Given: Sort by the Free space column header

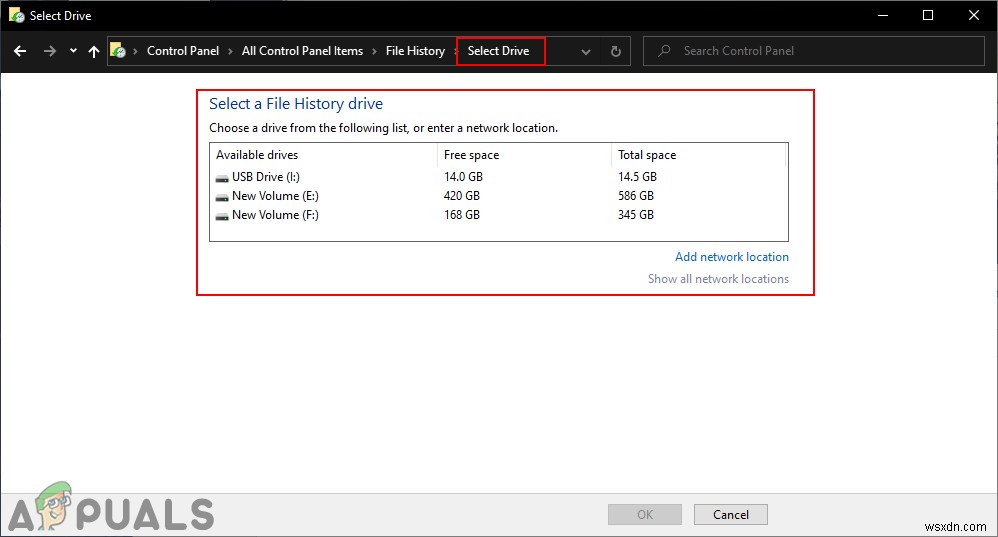Looking at the screenshot, I should [472, 155].
